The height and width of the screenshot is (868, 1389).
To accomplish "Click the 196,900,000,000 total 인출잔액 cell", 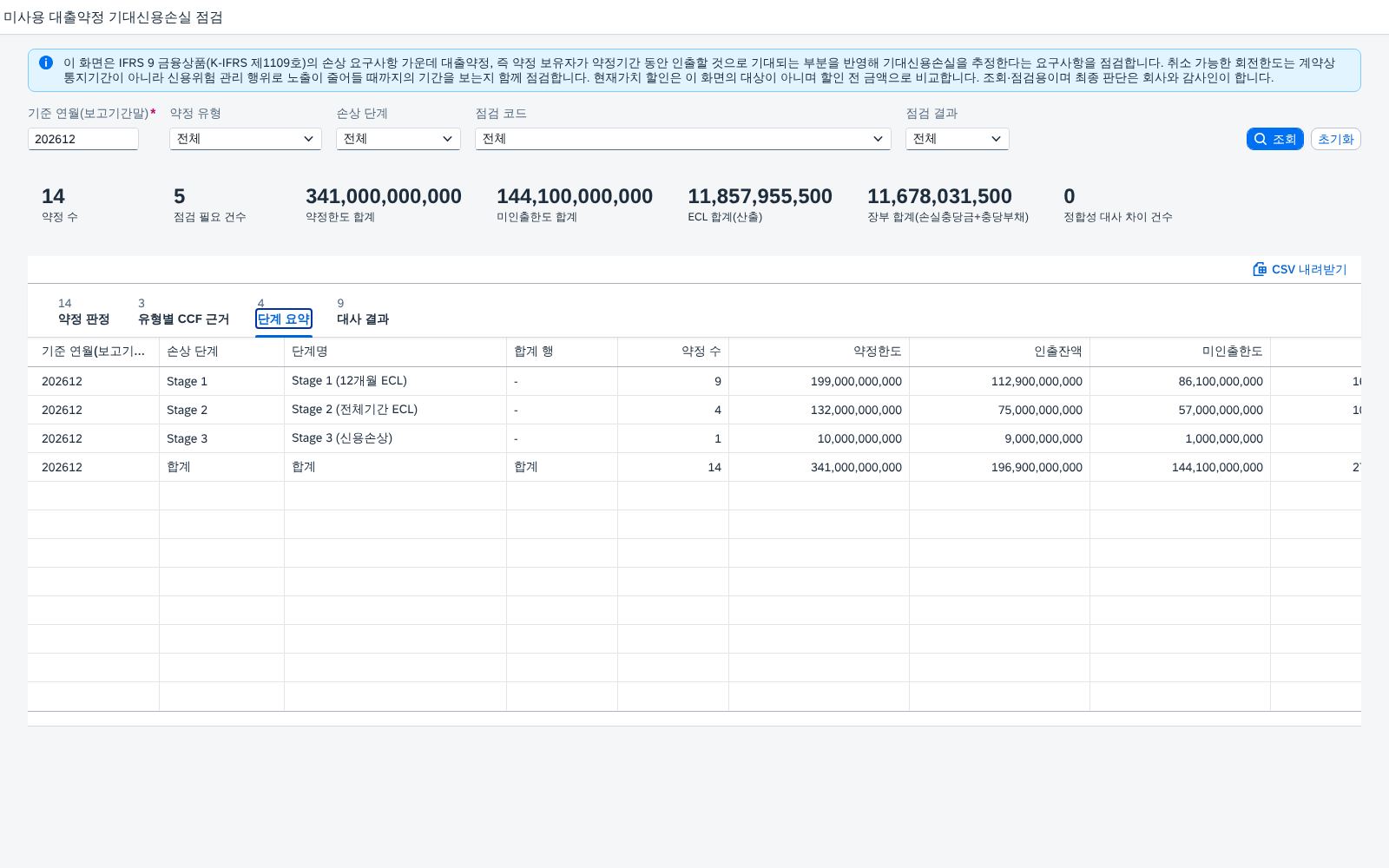I will [x=999, y=467].
